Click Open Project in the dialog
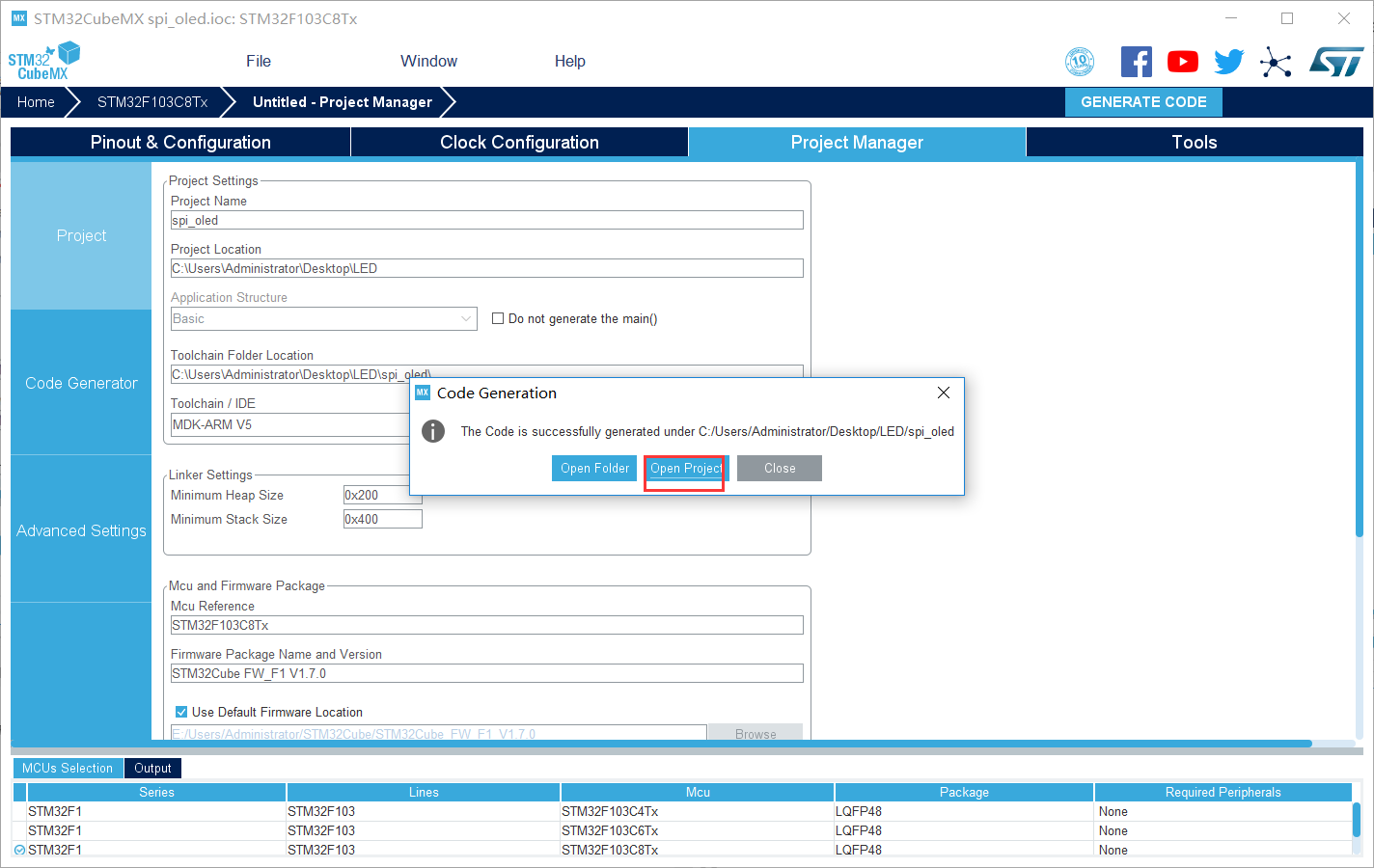The height and width of the screenshot is (868, 1374). pyautogui.click(x=686, y=468)
